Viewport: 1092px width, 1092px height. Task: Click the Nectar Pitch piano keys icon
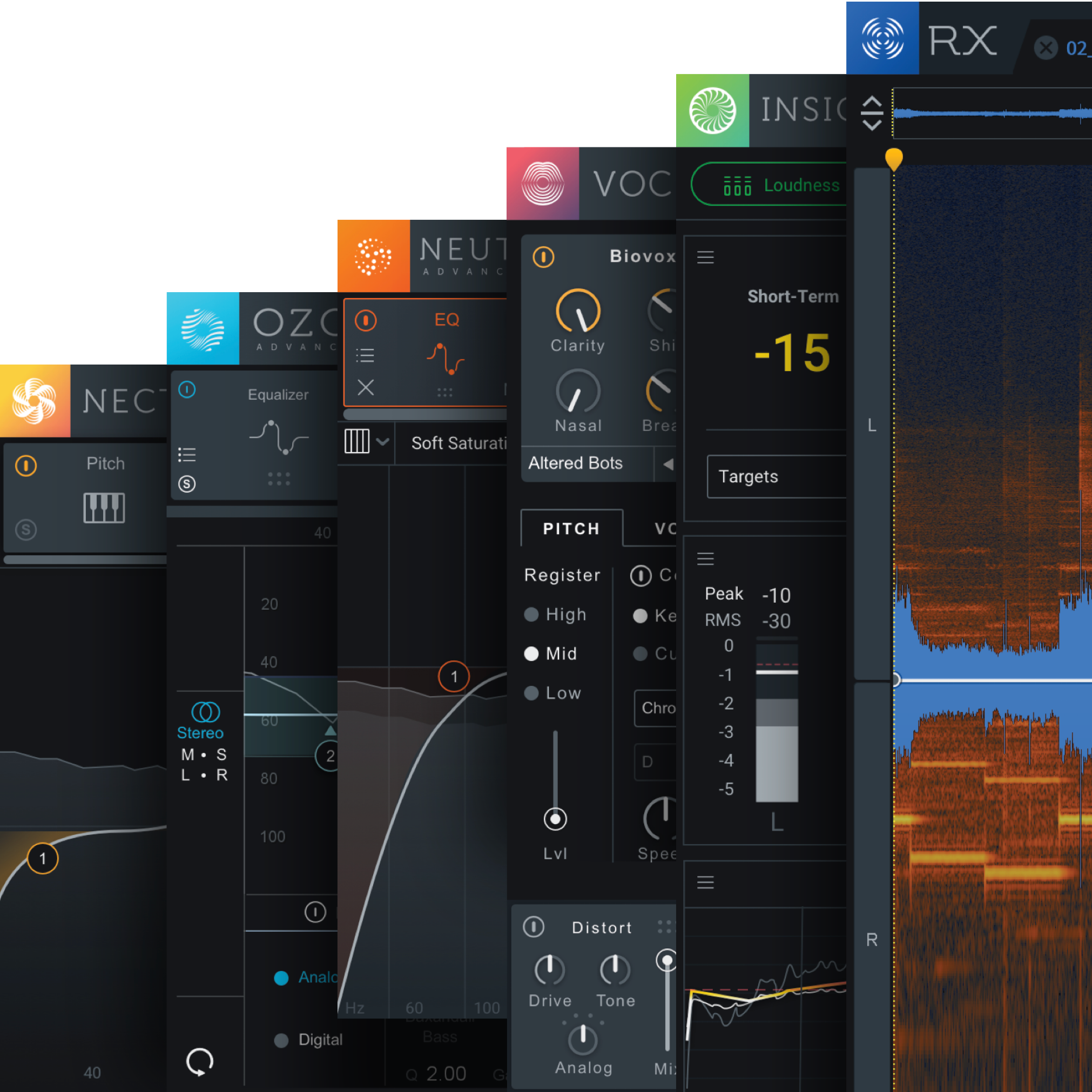[104, 508]
